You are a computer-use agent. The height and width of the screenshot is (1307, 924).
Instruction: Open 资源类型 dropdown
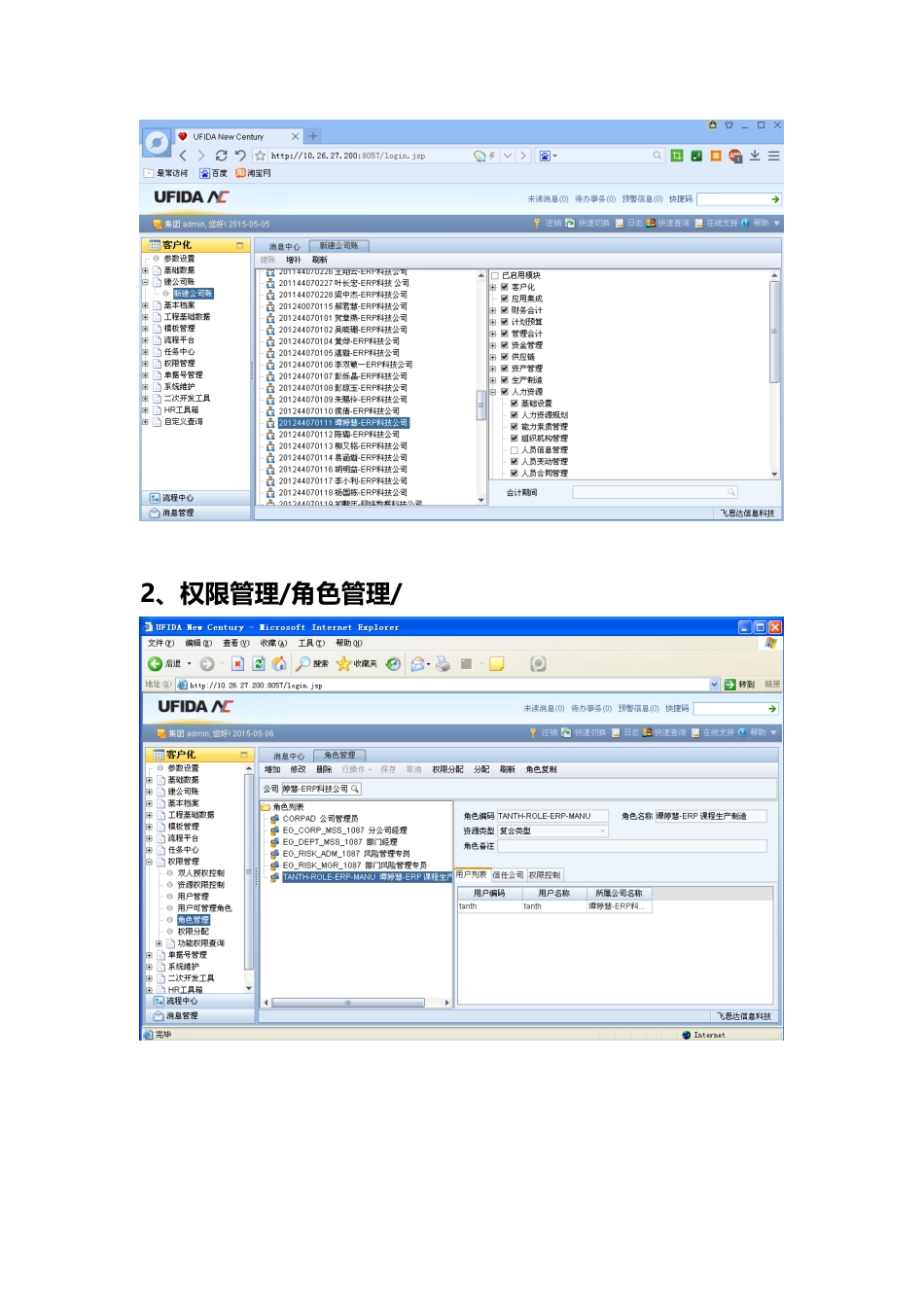tap(603, 831)
